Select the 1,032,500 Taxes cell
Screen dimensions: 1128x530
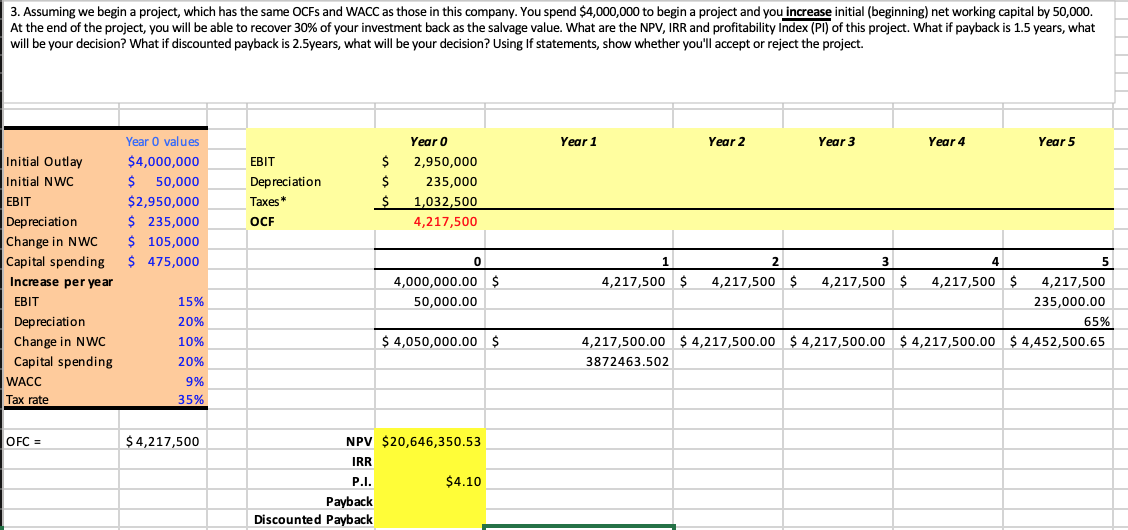pyautogui.click(x=430, y=203)
